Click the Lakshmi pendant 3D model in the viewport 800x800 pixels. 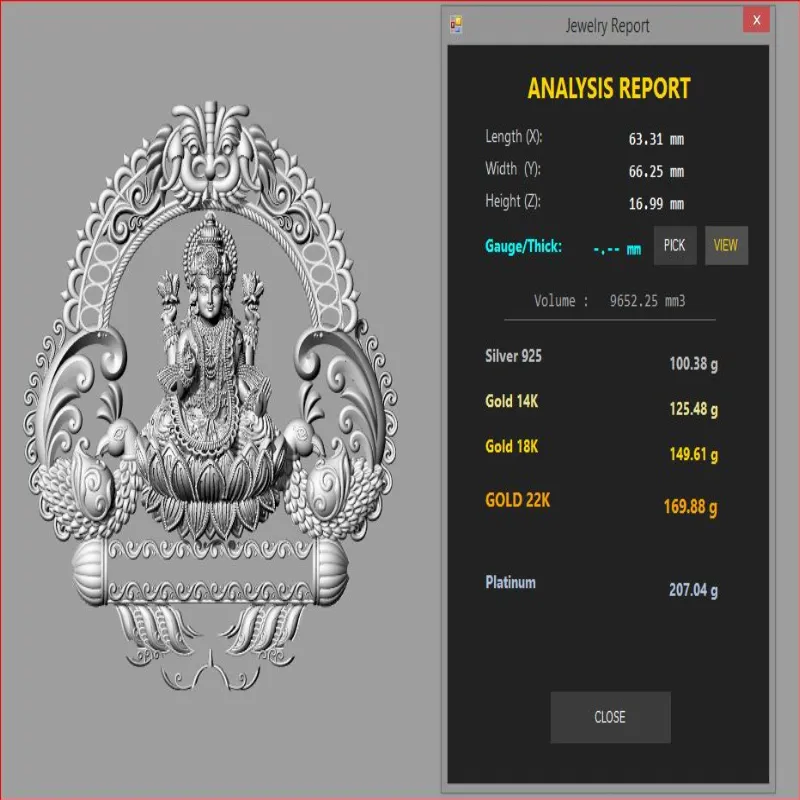[210, 395]
